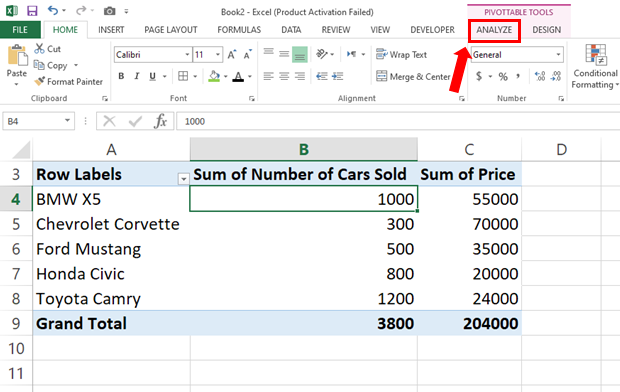620x392 pixels.
Task: Open the FILE tab
Action: point(20,30)
